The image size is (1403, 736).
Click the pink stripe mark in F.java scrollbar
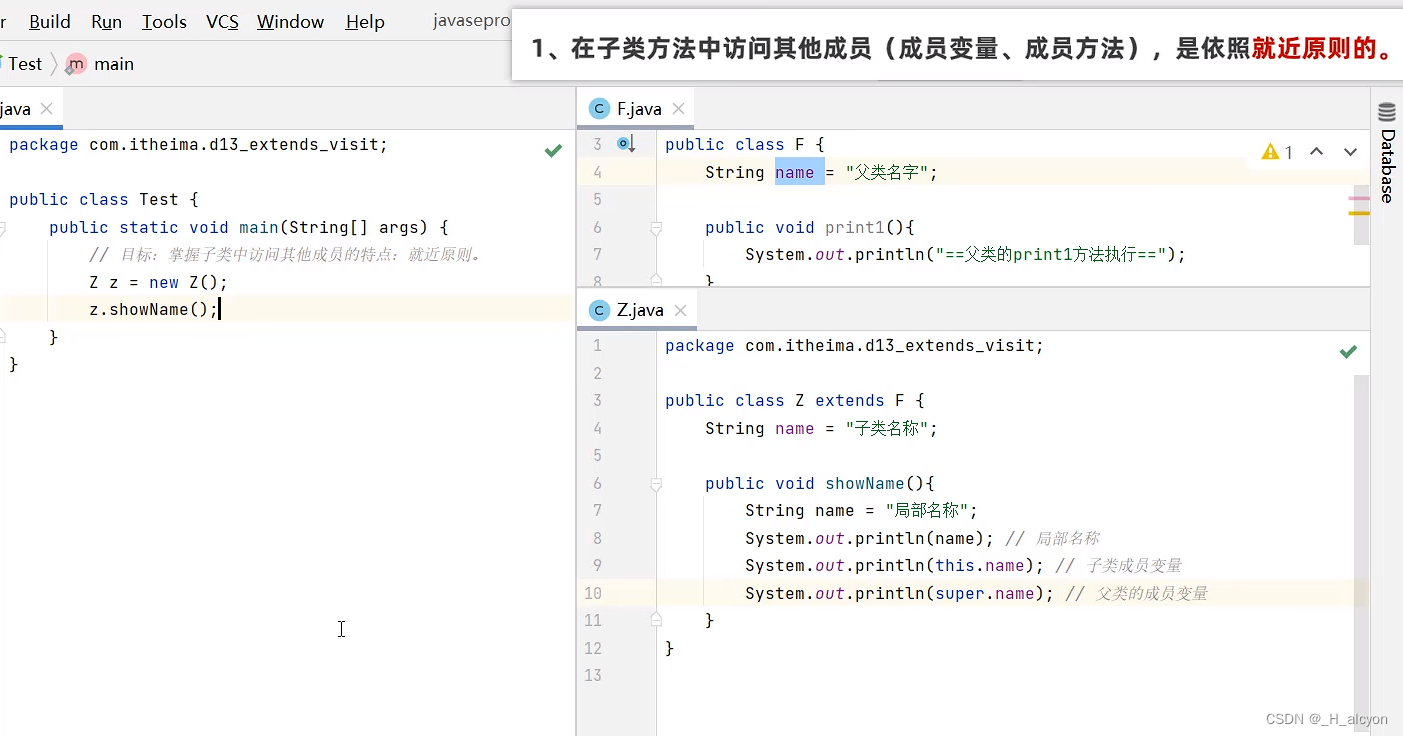(1359, 198)
